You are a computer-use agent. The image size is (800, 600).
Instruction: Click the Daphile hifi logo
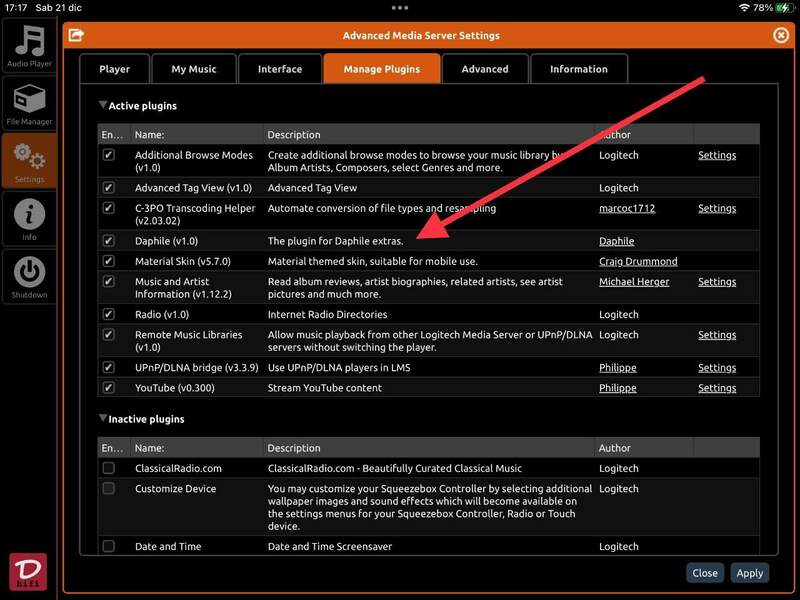coord(28,570)
